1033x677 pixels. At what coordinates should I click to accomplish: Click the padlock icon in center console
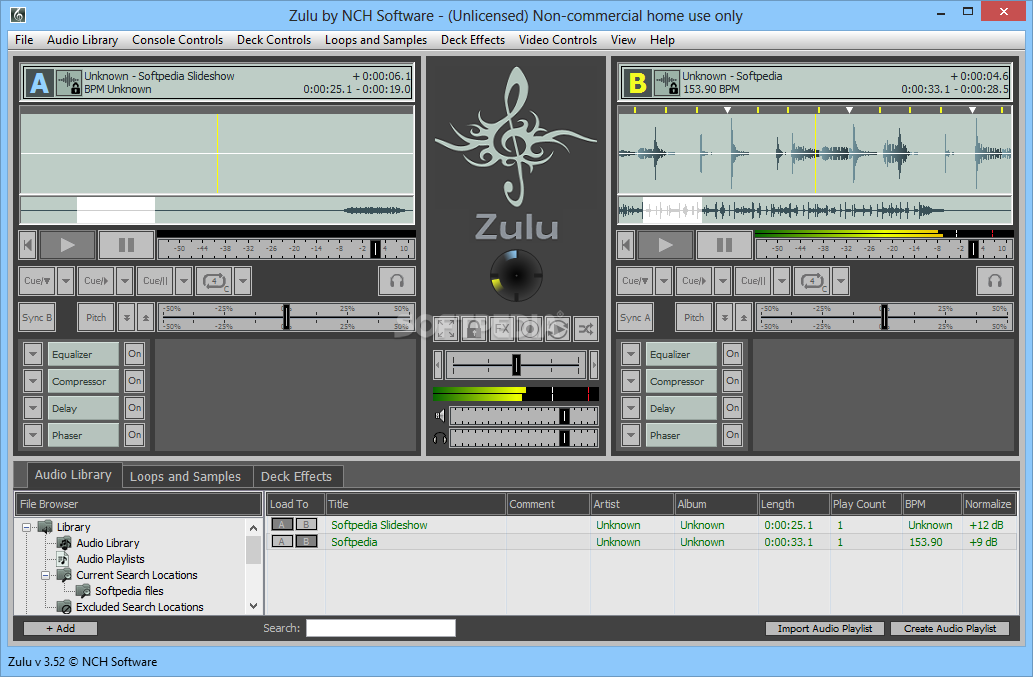point(474,329)
